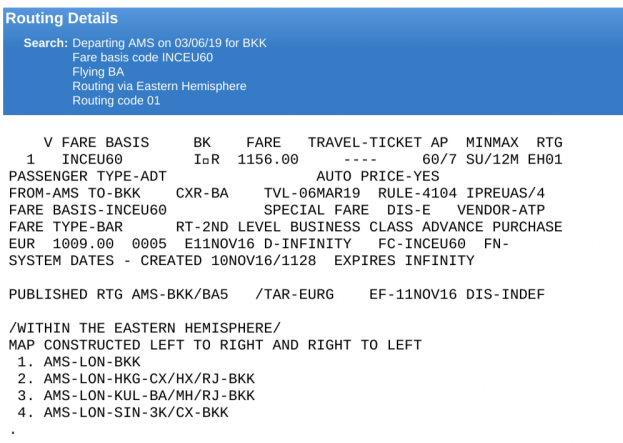Select the 'Routing via Eastern Hemisphere' line

coord(159,86)
